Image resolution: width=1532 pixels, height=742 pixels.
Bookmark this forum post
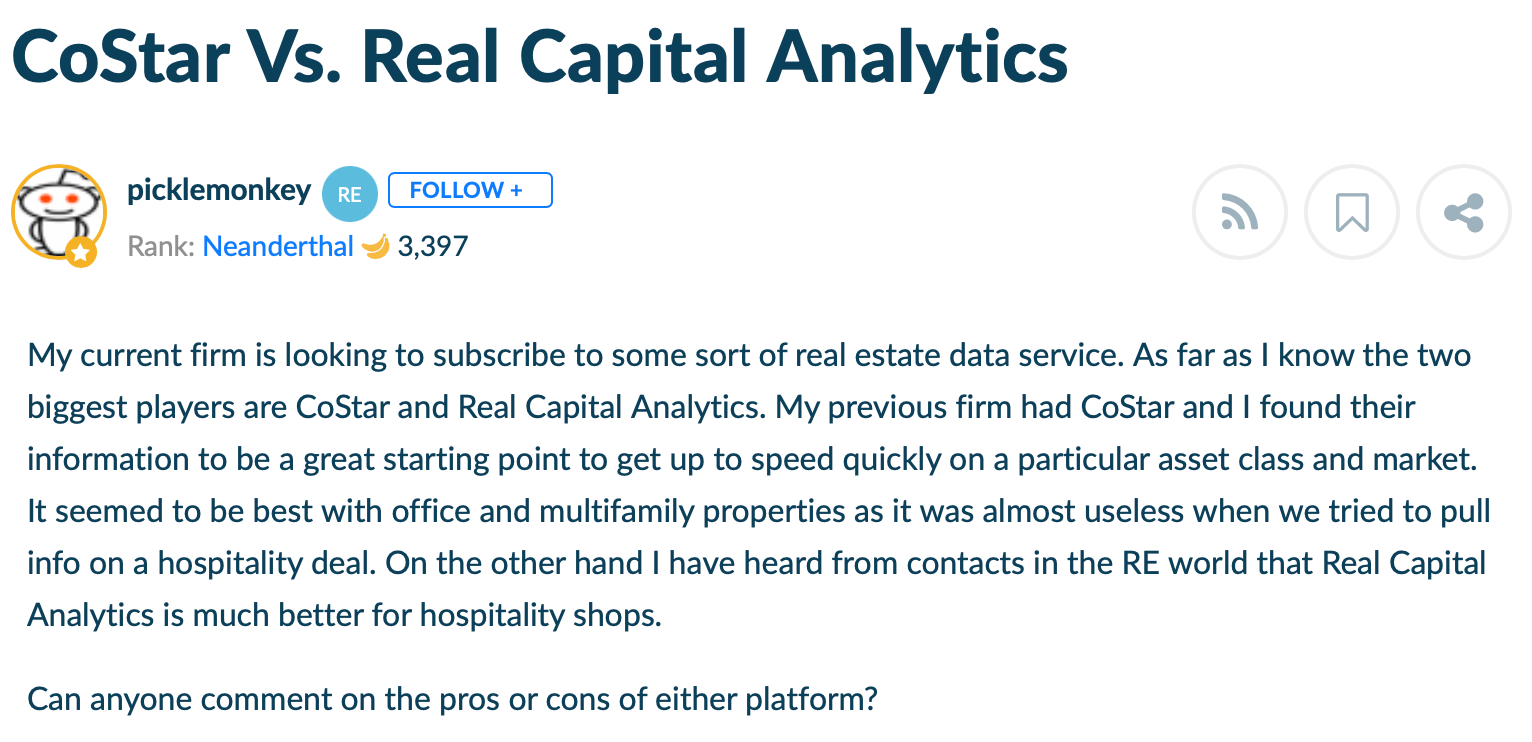coord(1352,213)
